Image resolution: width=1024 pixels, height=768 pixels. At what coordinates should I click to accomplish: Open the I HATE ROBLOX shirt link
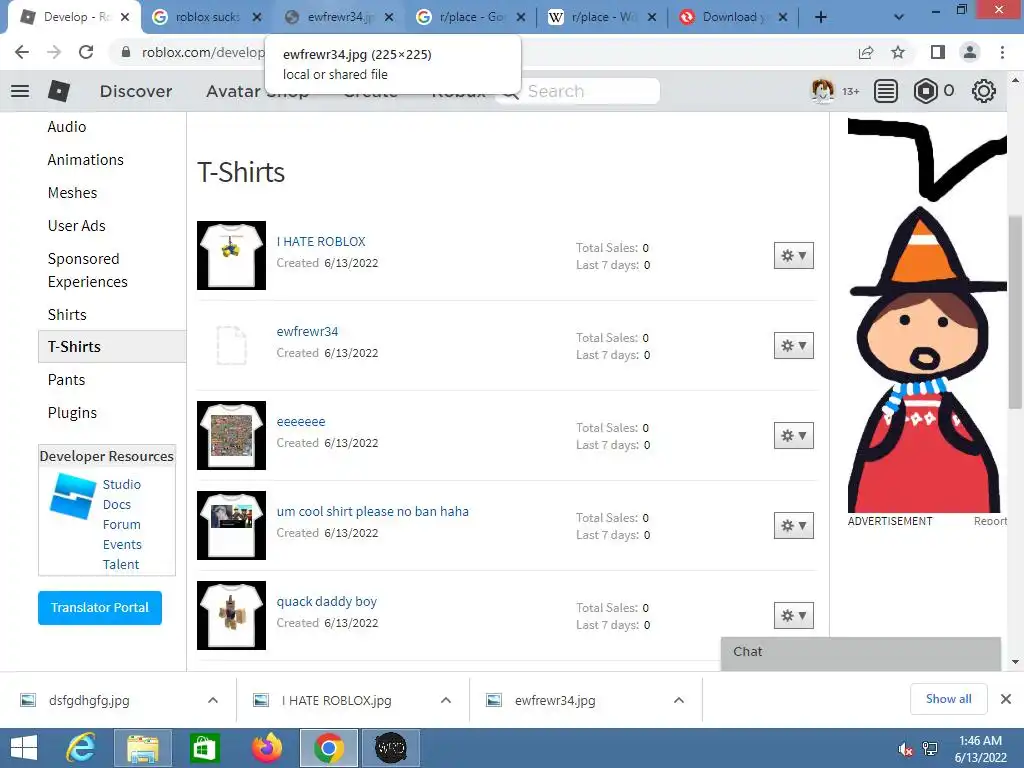click(321, 242)
